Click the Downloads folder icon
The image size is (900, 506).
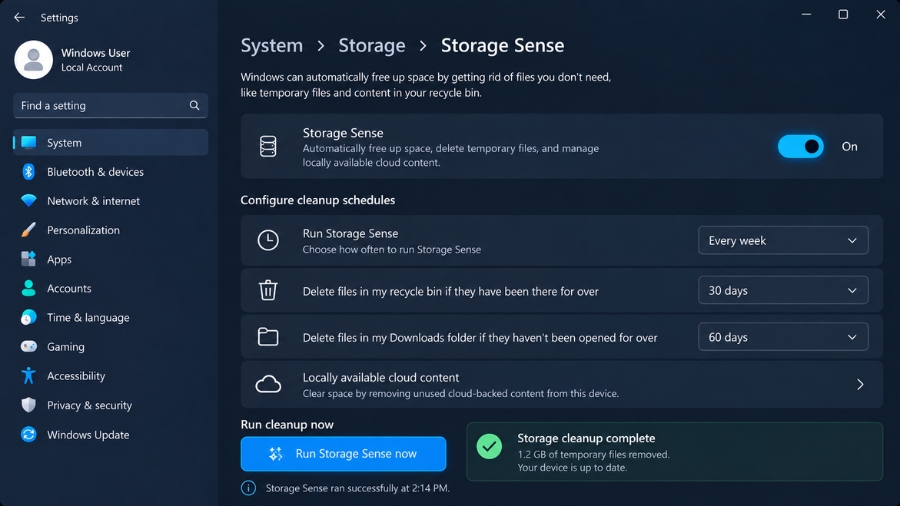point(268,337)
